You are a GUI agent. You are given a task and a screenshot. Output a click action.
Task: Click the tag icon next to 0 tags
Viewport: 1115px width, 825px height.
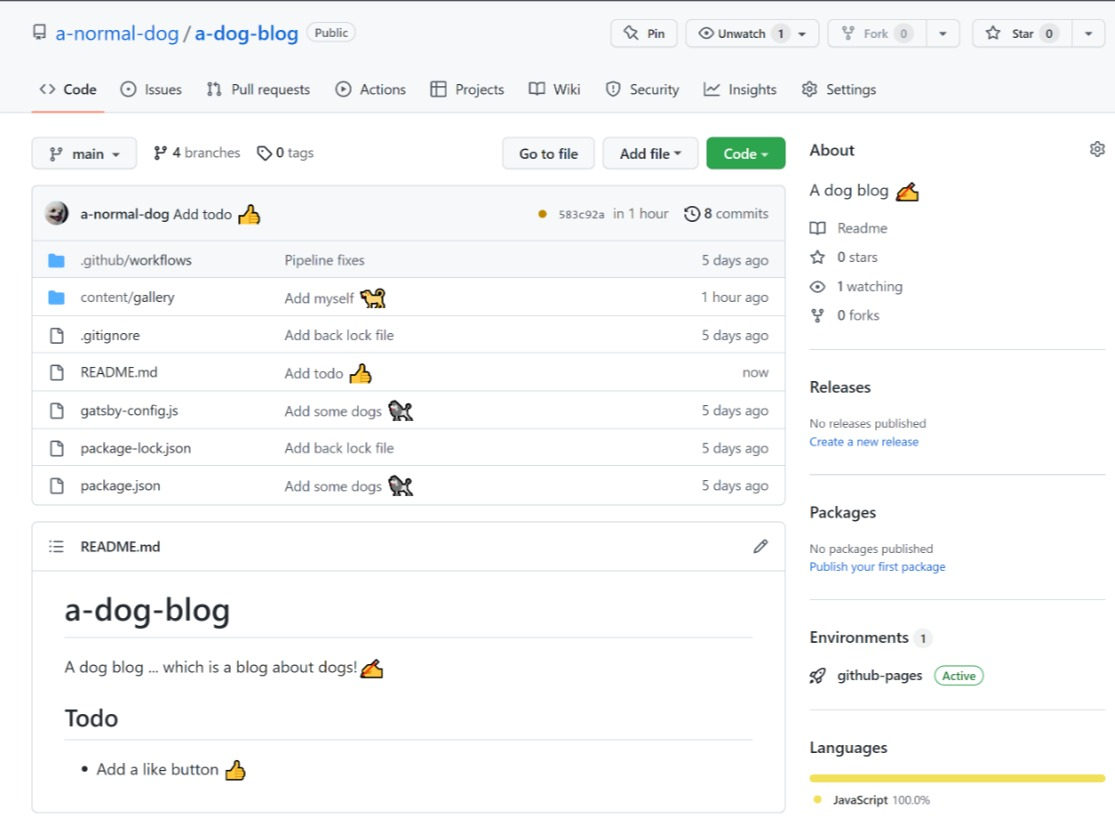[264, 153]
